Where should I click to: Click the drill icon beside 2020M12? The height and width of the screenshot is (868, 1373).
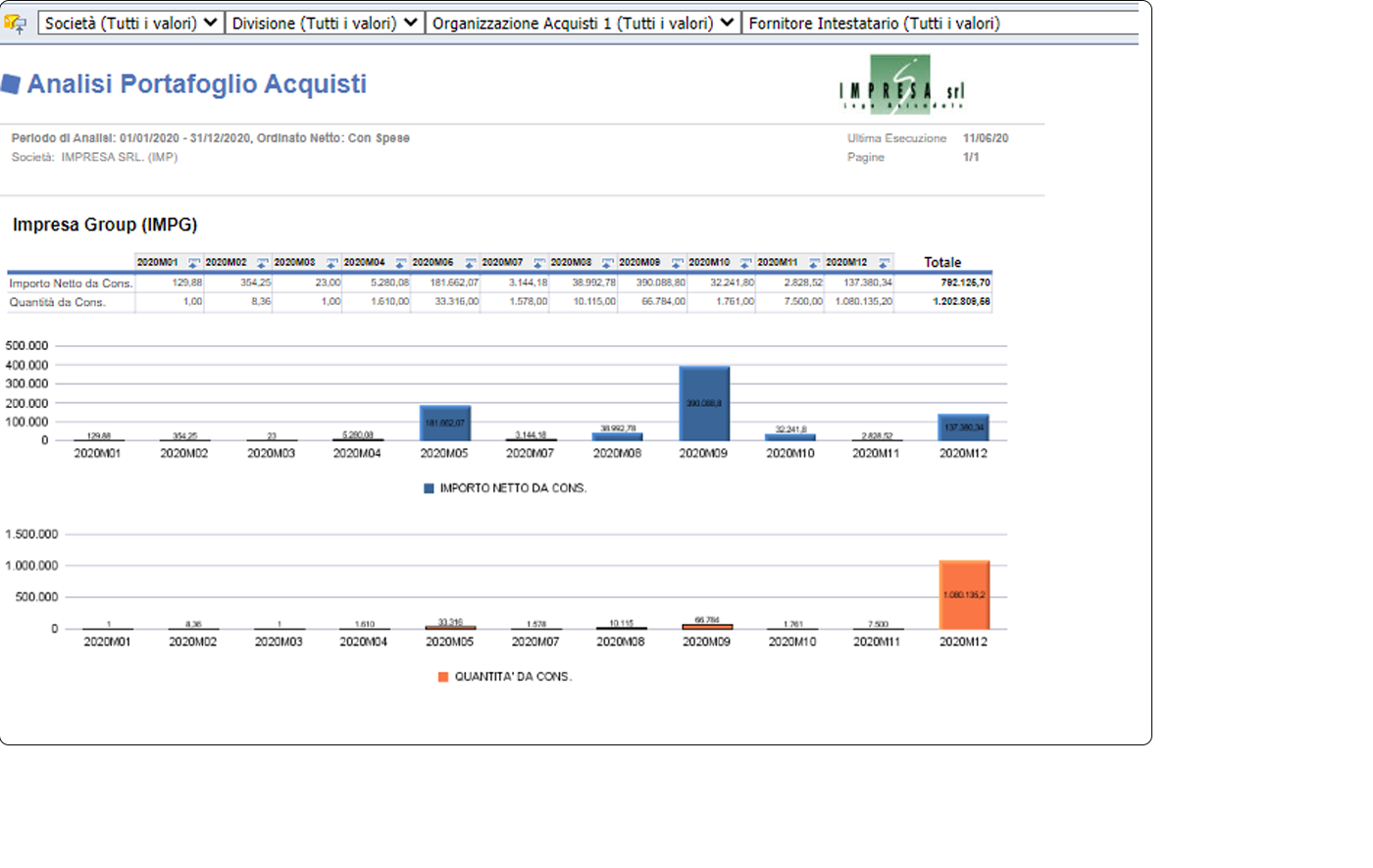pos(884,263)
